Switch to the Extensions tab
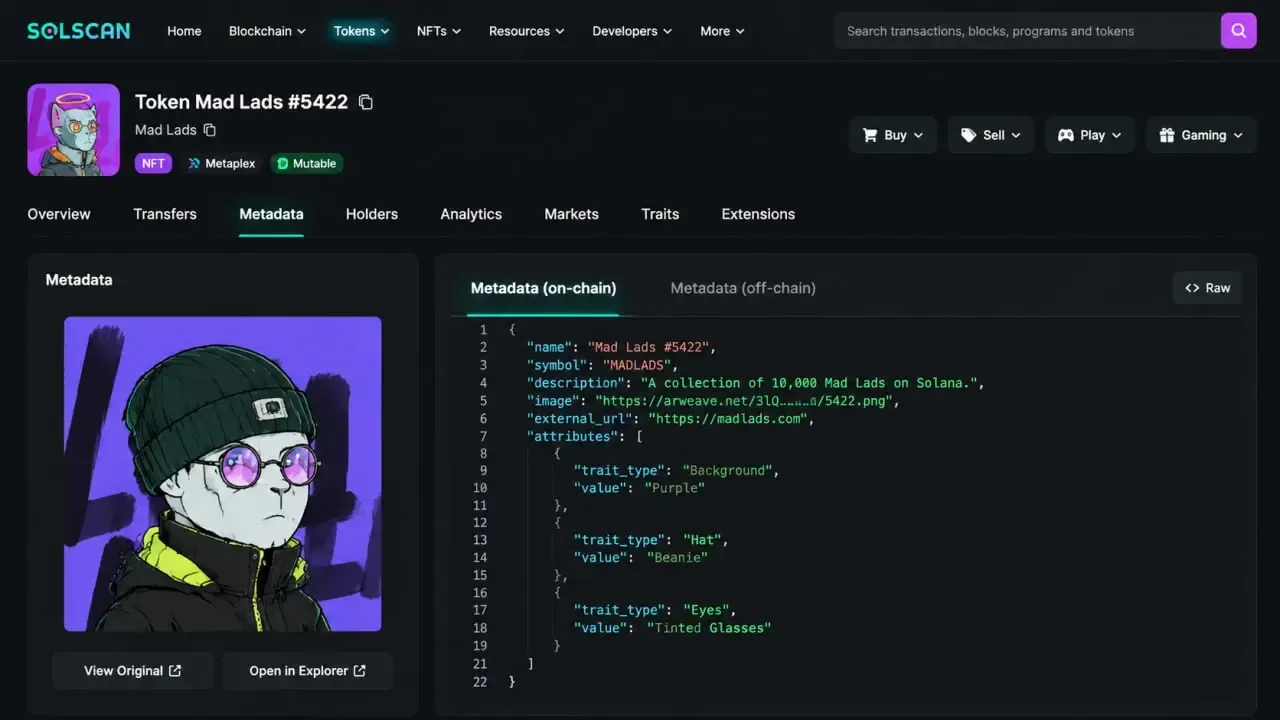Viewport: 1280px width, 720px height. coord(758,214)
